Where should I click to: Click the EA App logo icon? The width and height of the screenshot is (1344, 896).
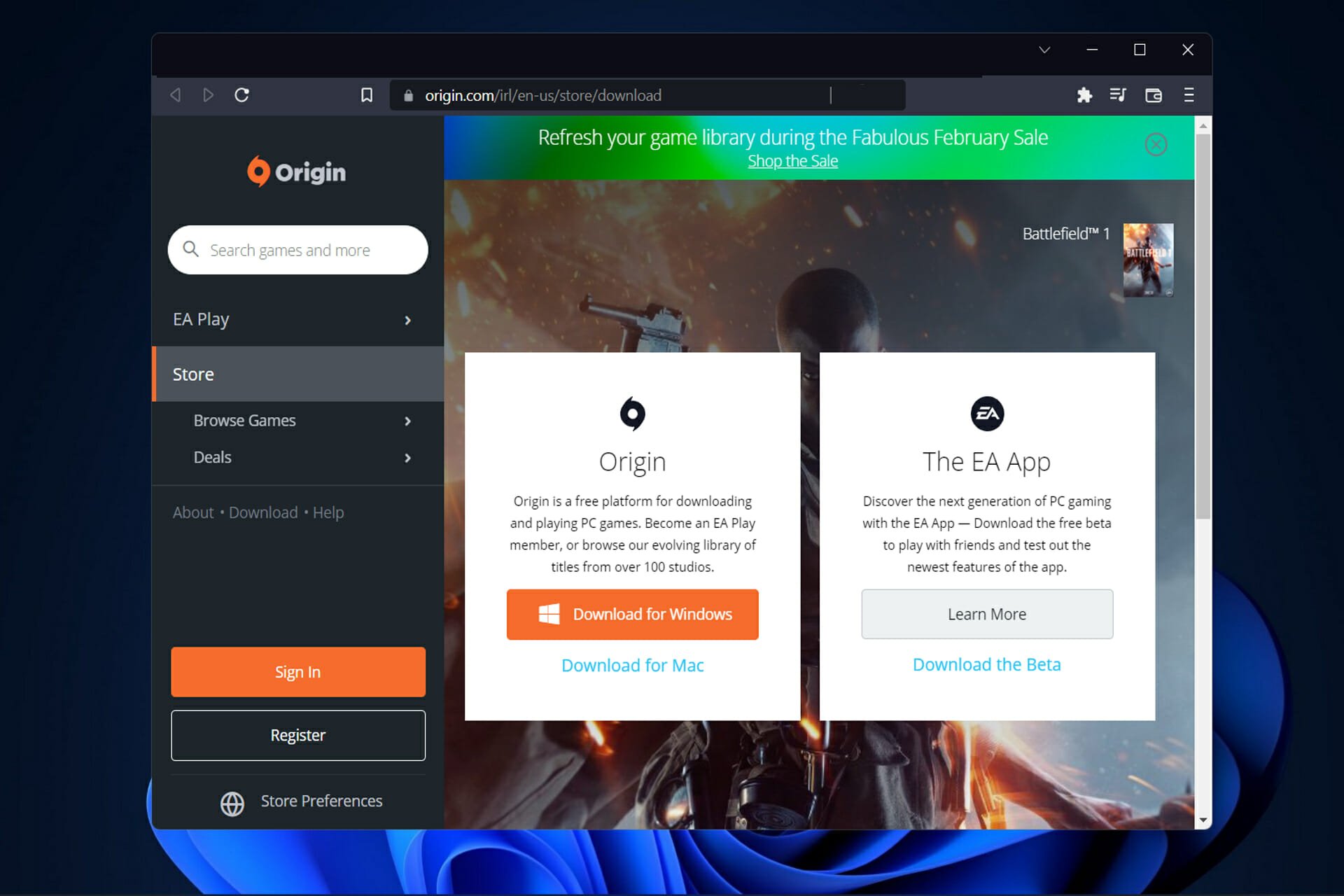[986, 412]
